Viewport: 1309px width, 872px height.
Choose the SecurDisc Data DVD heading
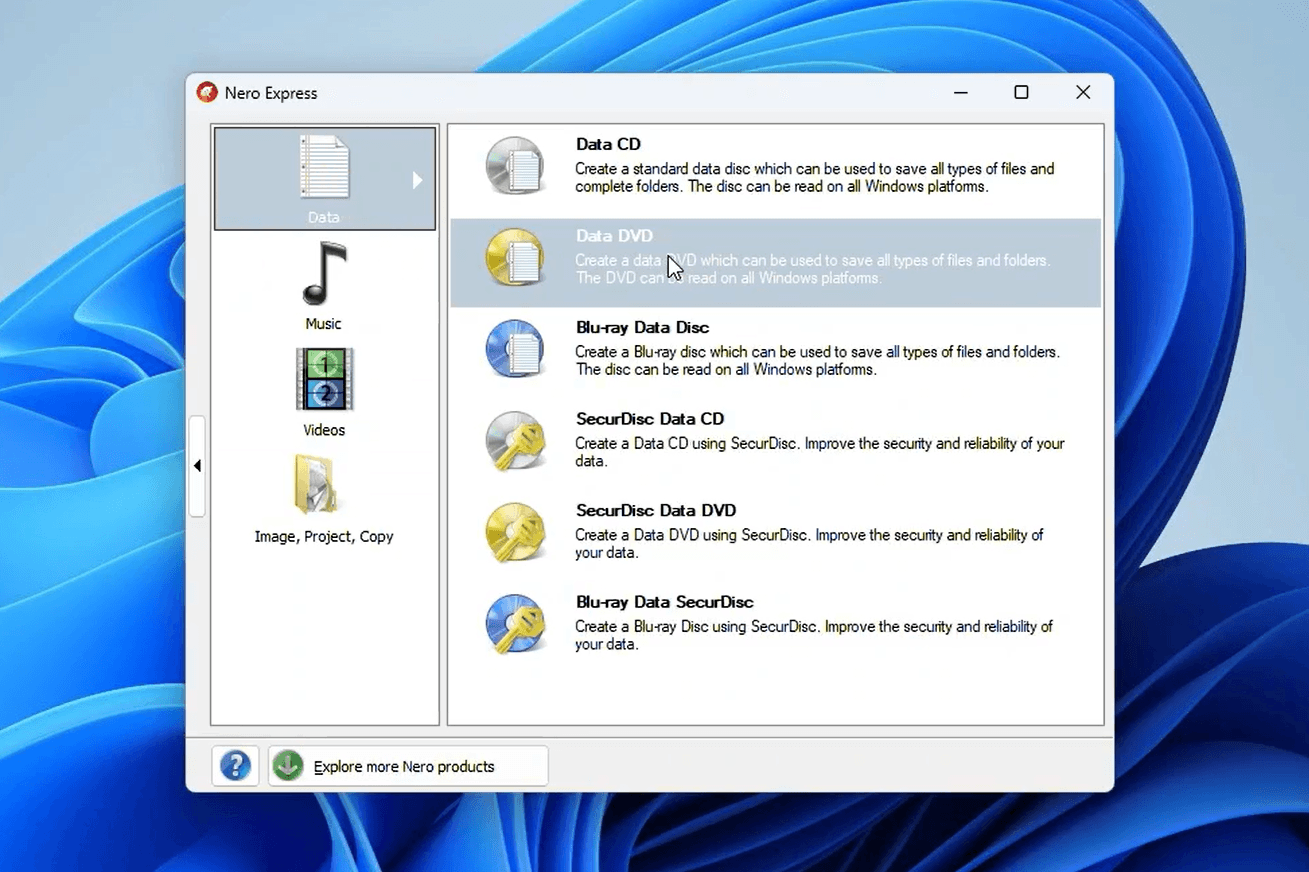pos(656,510)
